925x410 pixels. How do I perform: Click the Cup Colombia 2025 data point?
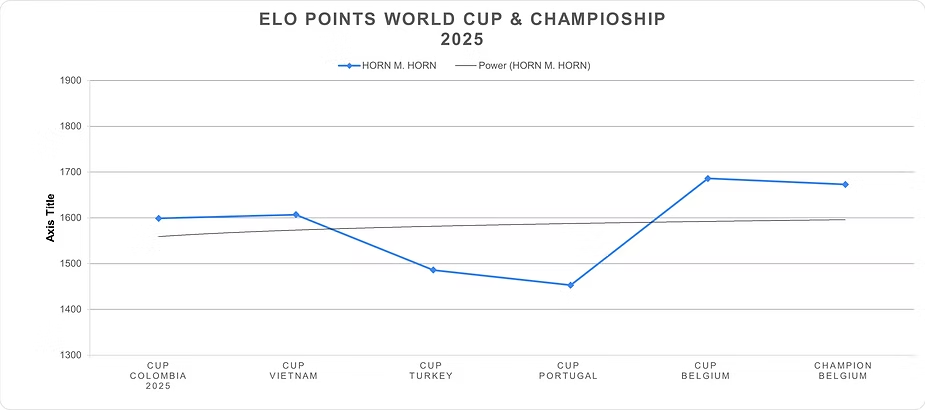pos(159,218)
